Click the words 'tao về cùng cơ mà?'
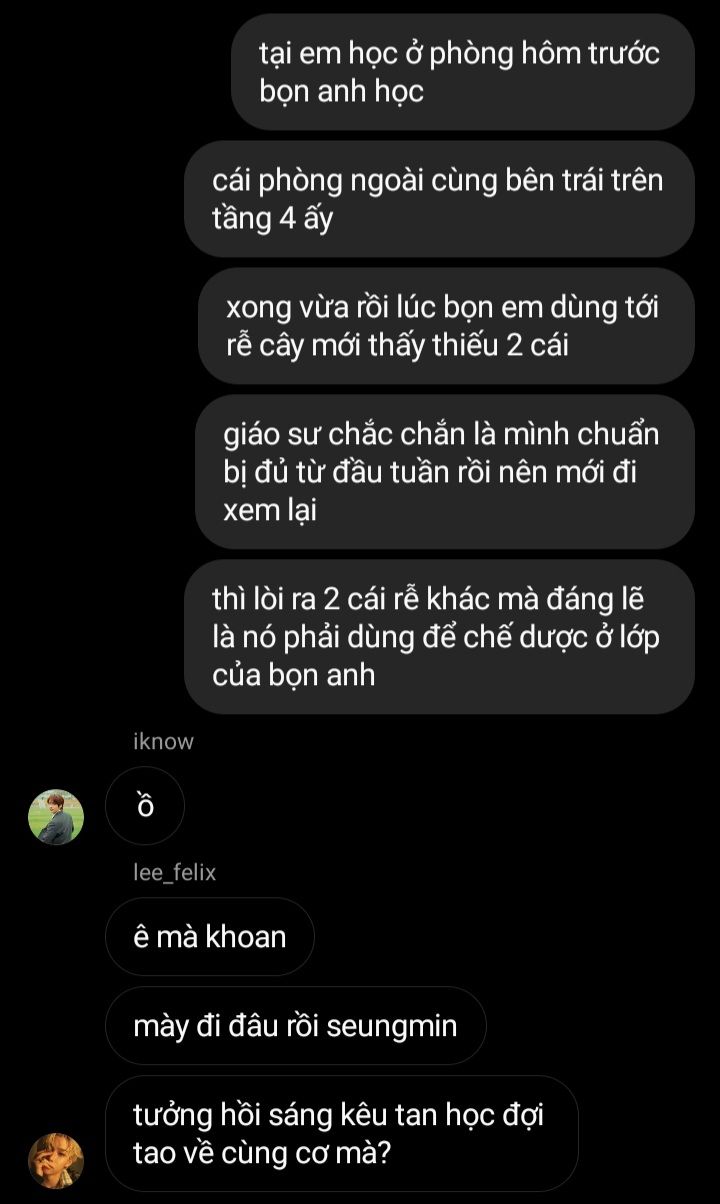This screenshot has width=720, height=1204. pos(262,1153)
